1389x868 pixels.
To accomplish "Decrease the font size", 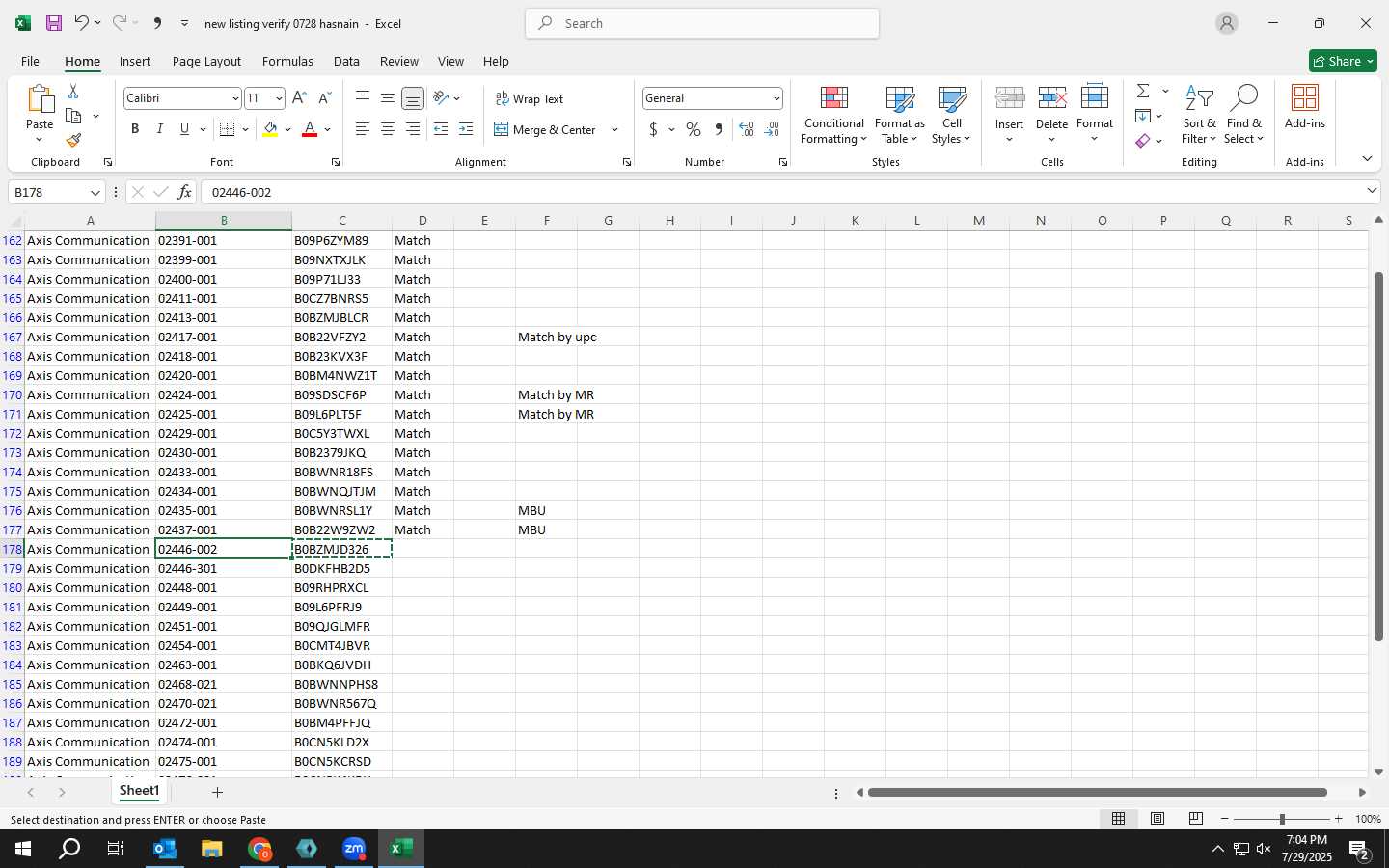I will point(324,97).
